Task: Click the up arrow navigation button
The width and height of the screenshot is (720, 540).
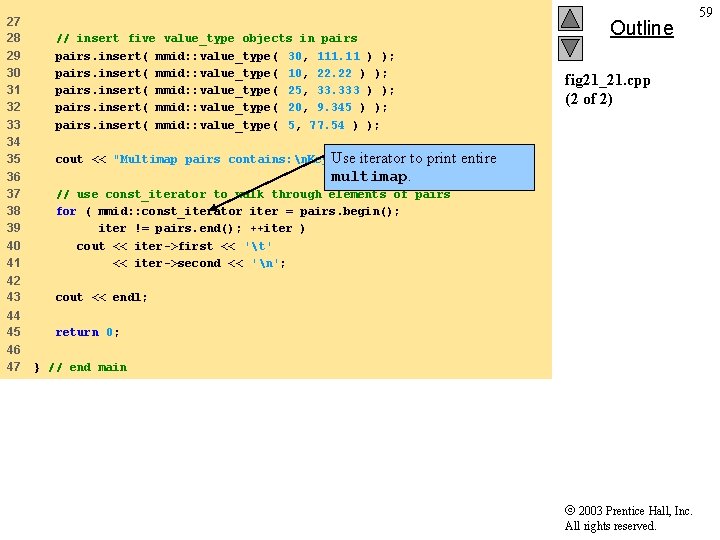Action: (x=570, y=18)
